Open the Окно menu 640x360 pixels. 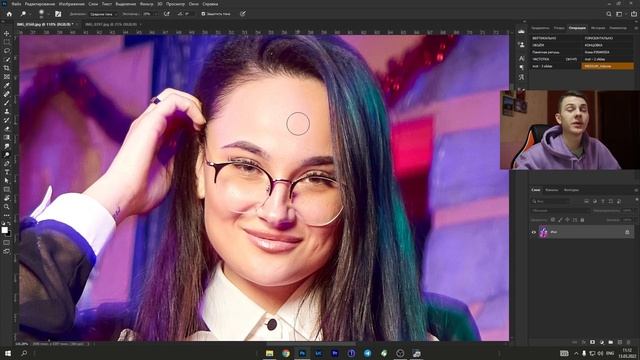(x=193, y=4)
